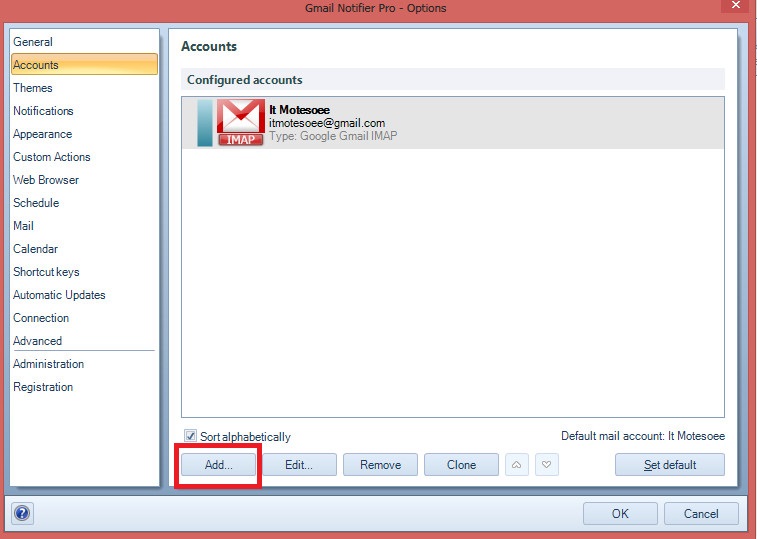757x539 pixels.
Task: Open the Calendar section
Action: tap(35, 249)
